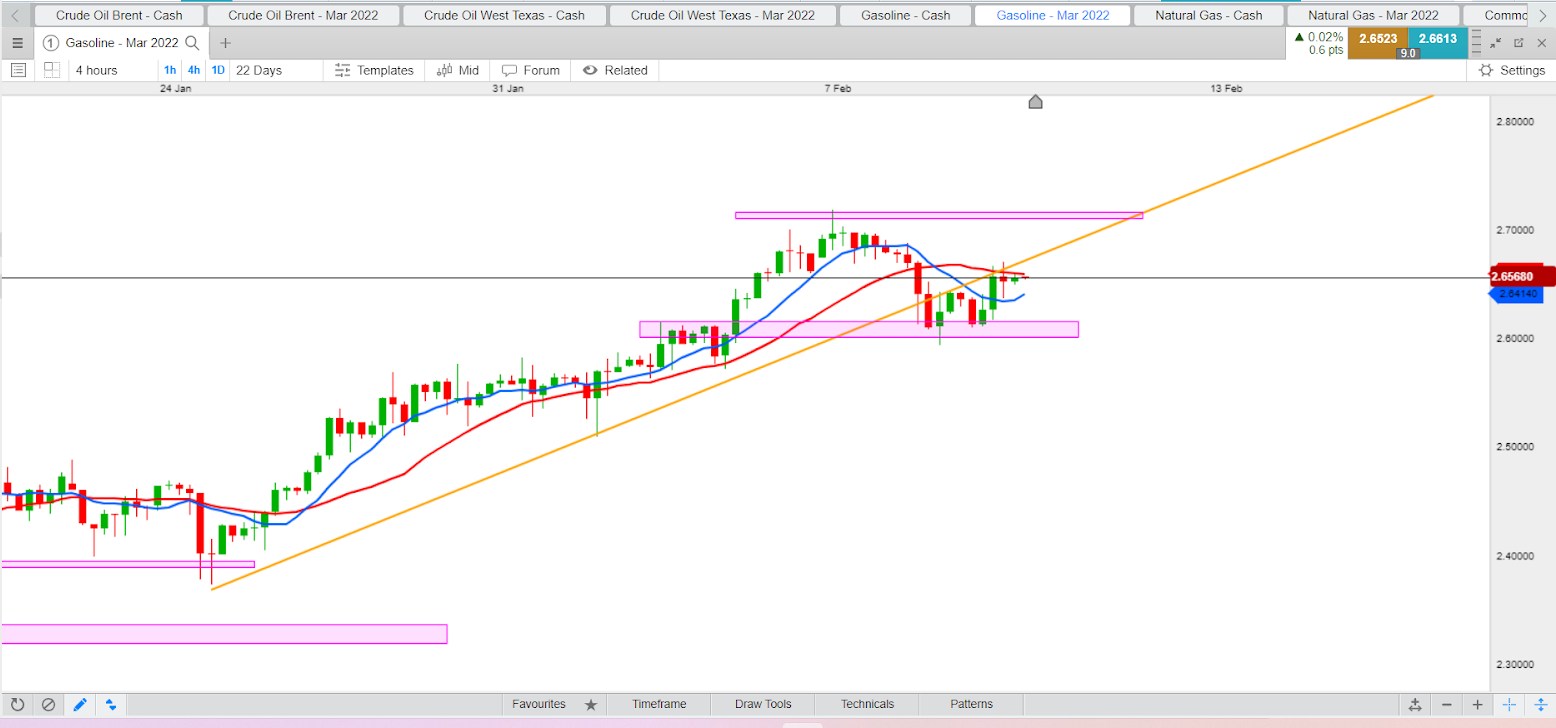Open the Favourites menu
Screen dimensions: 1556x728
[539, 704]
